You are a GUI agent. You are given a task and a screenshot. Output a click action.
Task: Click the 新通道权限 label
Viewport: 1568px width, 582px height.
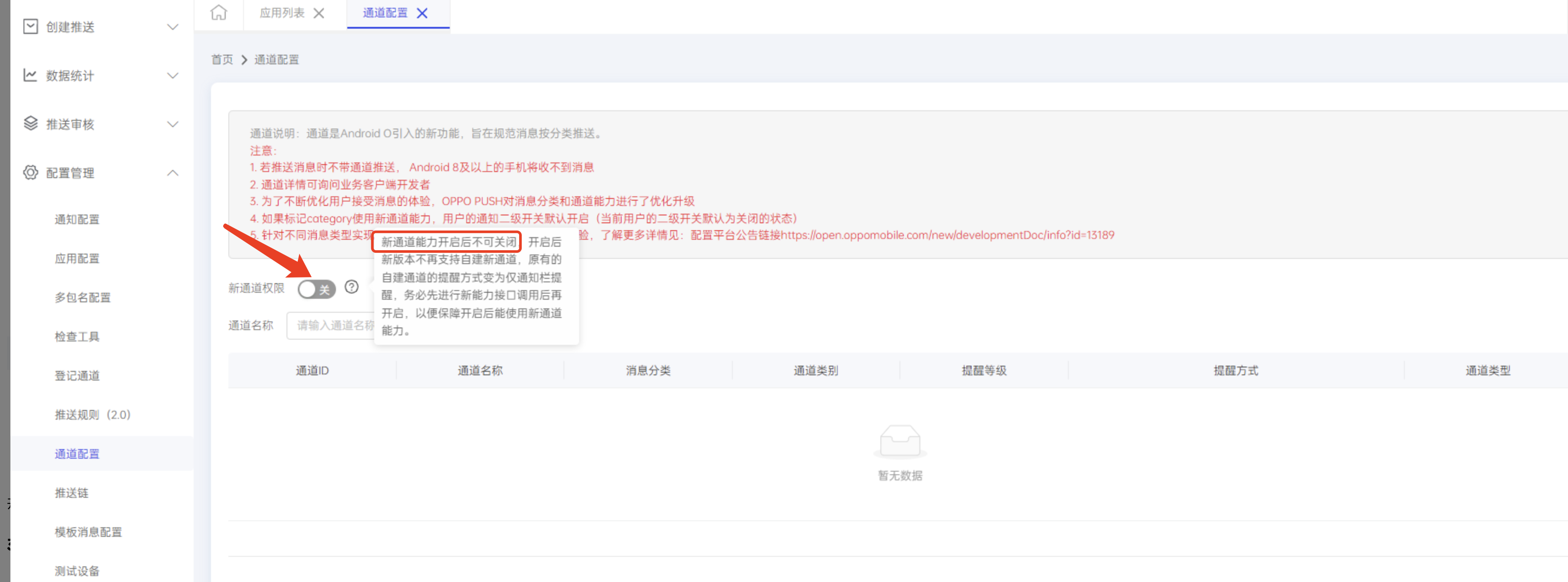point(256,288)
